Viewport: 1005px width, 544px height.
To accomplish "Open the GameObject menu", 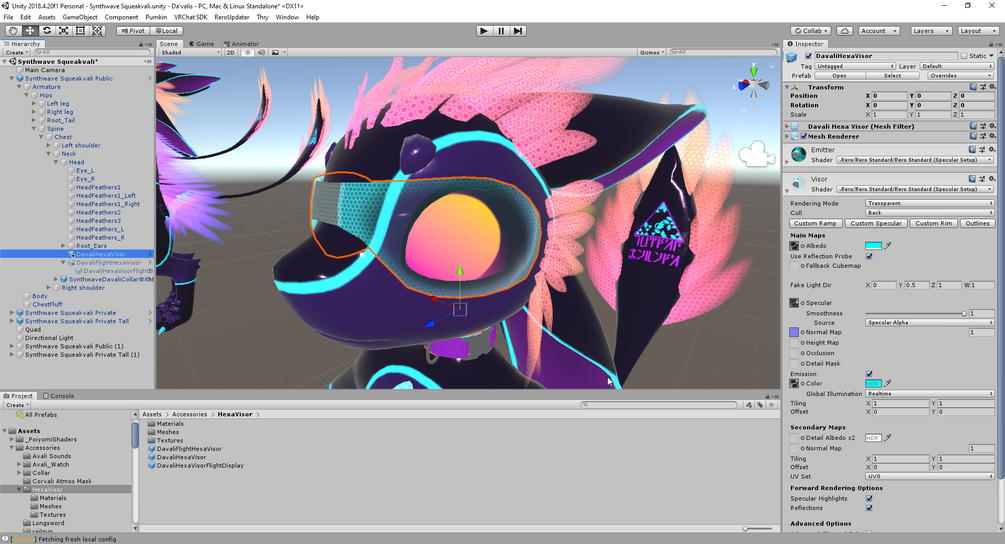I will [80, 17].
